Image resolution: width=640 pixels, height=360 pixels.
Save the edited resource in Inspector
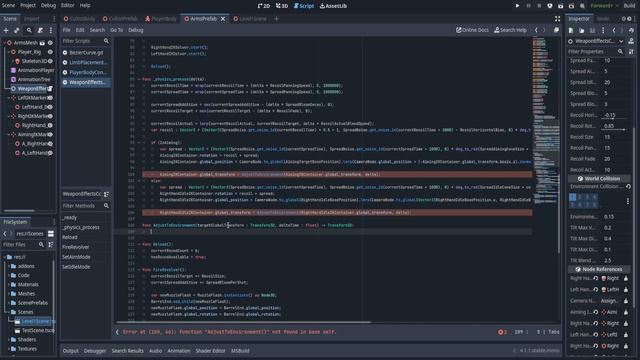tap(592, 30)
